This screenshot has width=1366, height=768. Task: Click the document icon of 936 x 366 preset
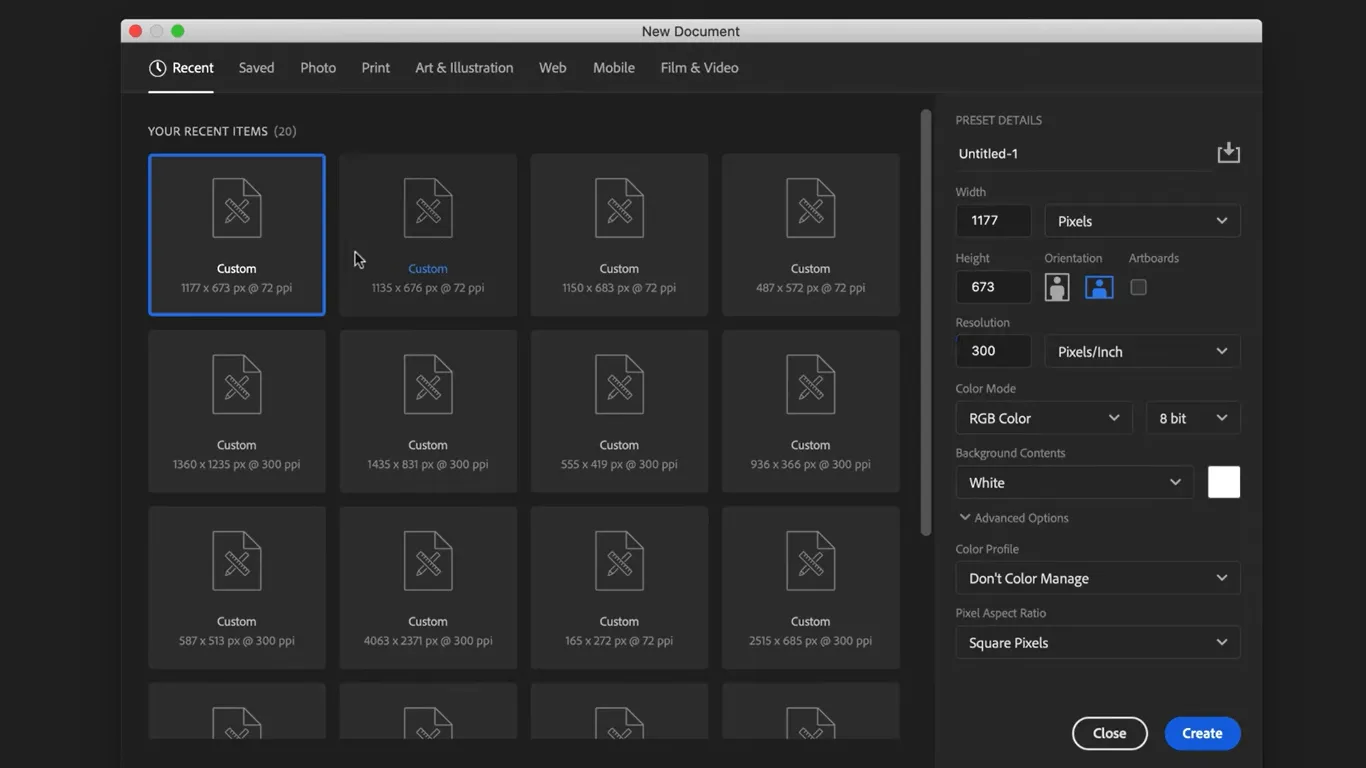(811, 384)
